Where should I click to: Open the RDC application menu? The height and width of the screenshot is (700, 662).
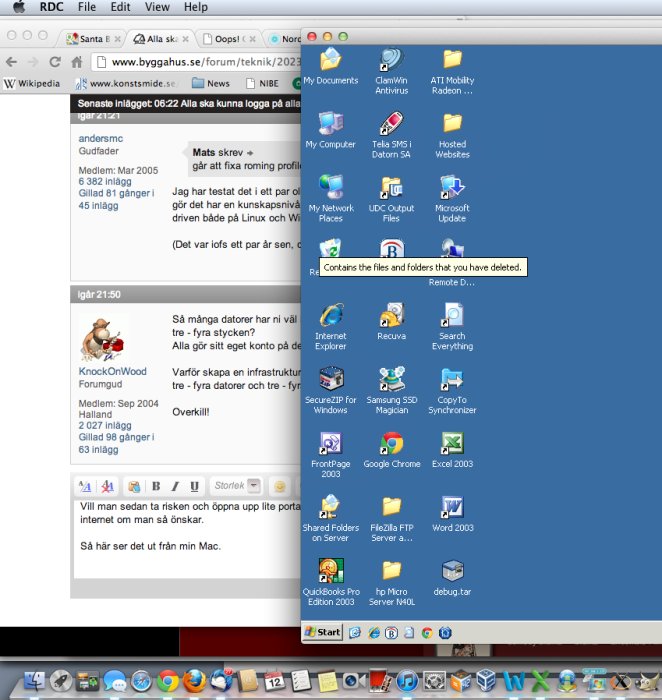pyautogui.click(x=51, y=7)
